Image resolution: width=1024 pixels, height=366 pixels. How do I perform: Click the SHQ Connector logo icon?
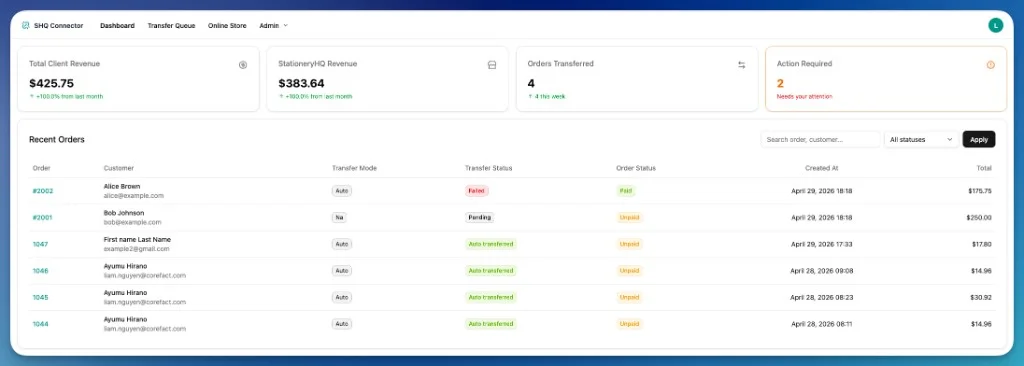tap(25, 25)
